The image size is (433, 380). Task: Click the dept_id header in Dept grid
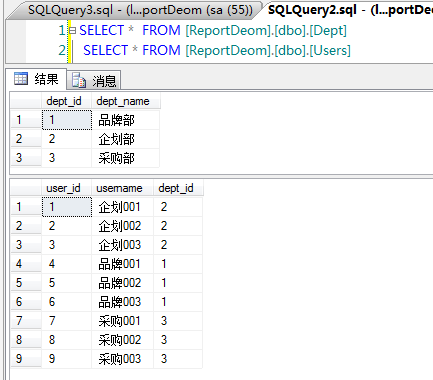click(66, 101)
